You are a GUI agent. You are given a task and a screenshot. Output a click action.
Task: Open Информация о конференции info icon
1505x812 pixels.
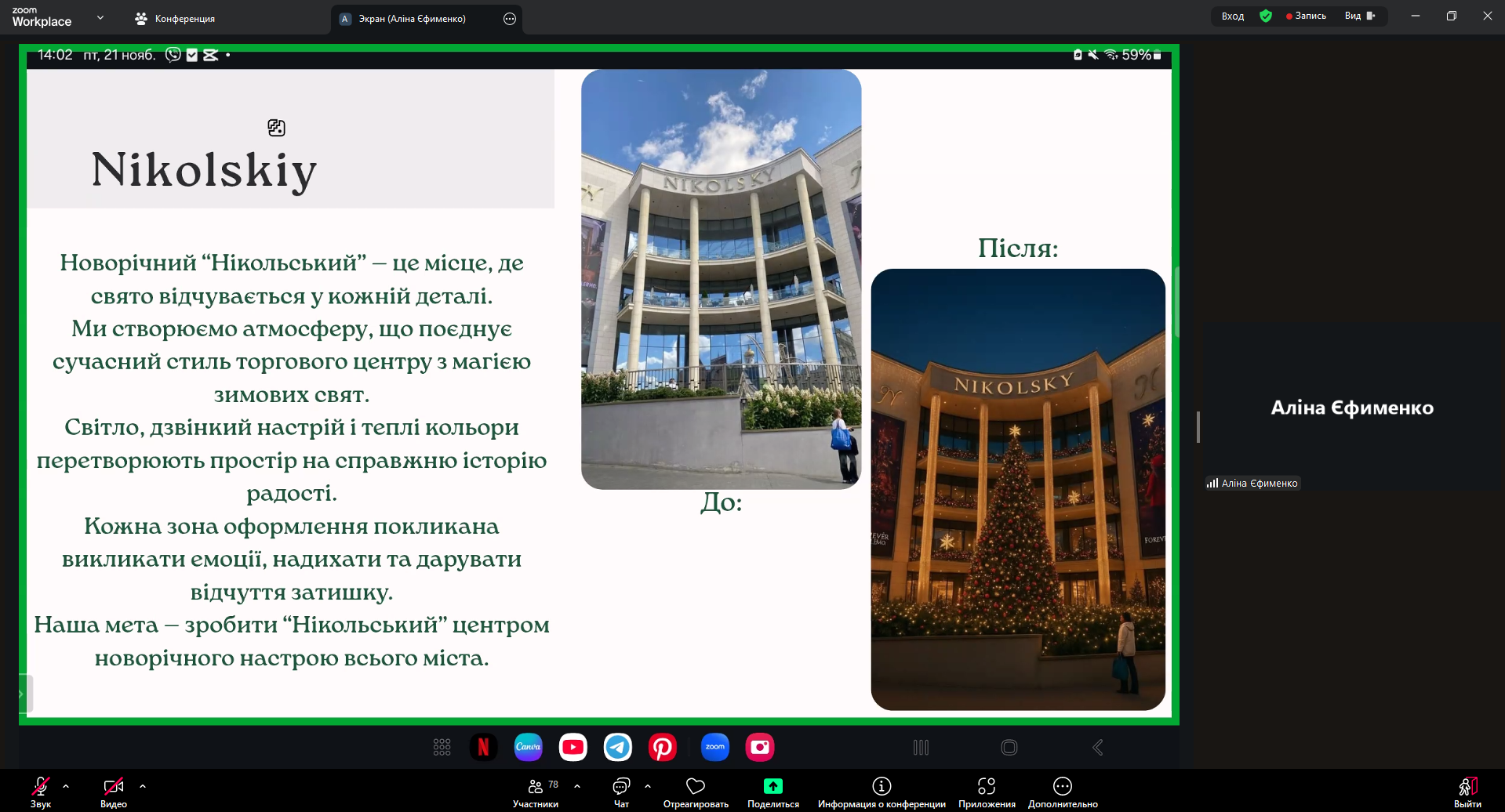882,790
